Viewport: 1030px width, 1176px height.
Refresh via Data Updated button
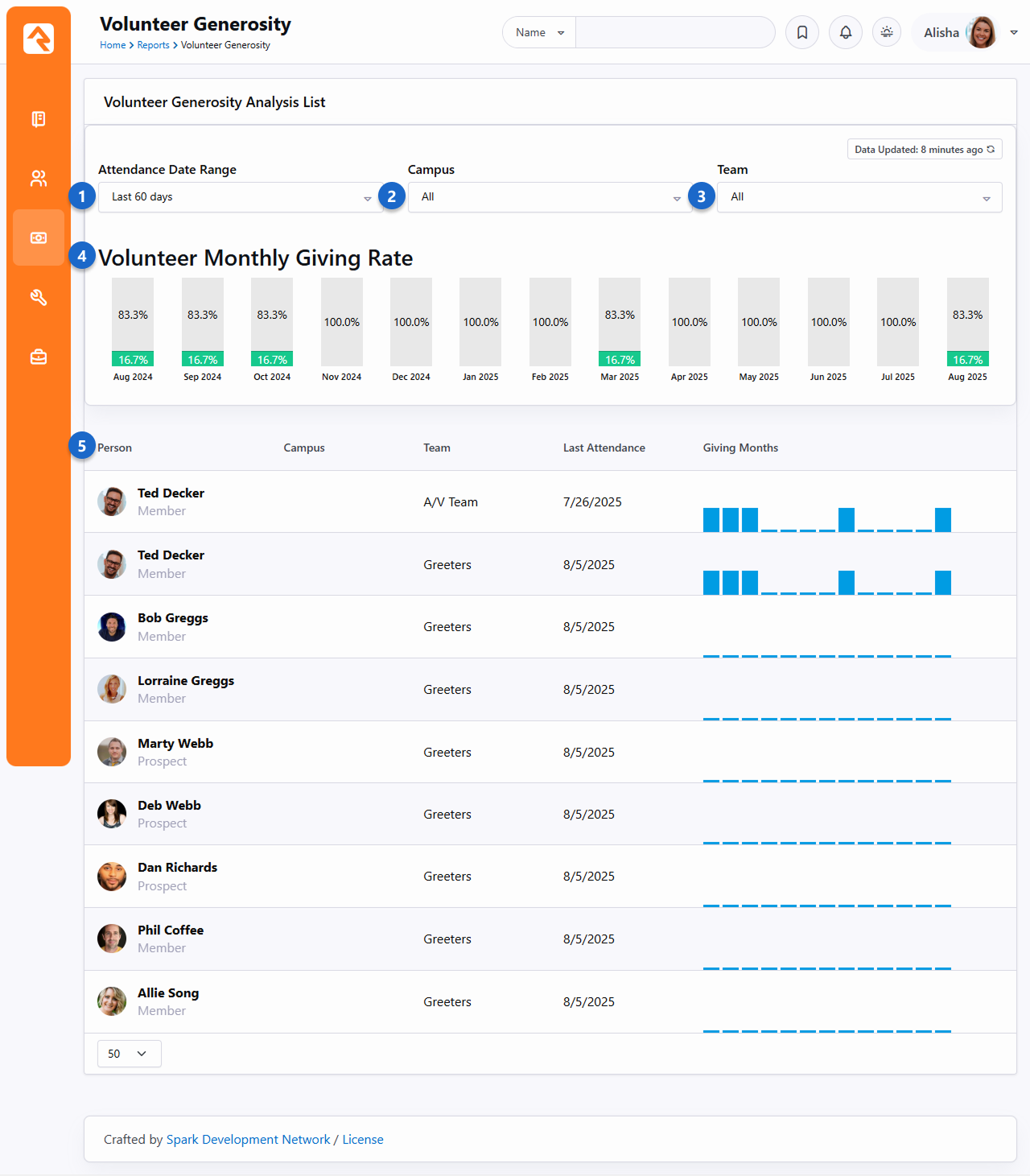924,150
